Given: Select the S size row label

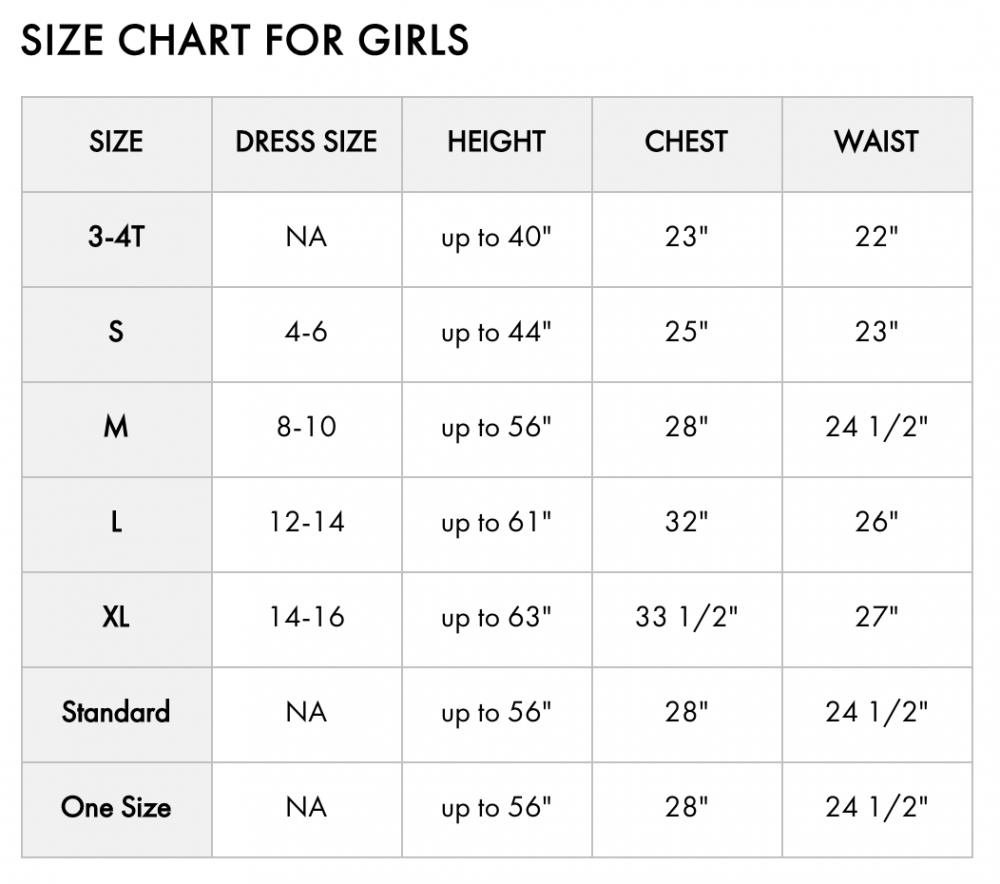Looking at the screenshot, I should coord(116,332).
